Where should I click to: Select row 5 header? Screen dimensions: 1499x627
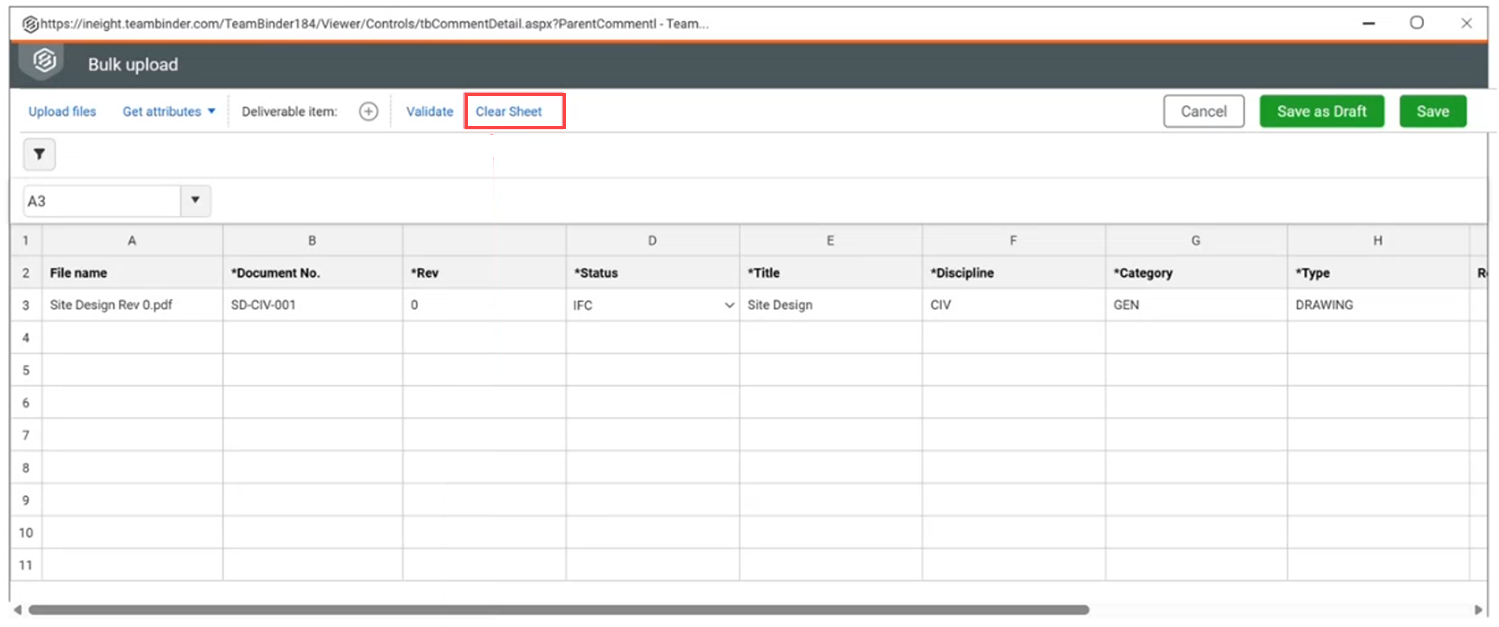click(x=26, y=371)
